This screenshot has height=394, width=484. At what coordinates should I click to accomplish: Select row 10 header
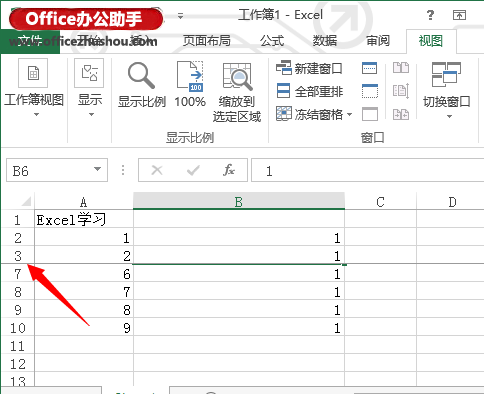[18, 328]
